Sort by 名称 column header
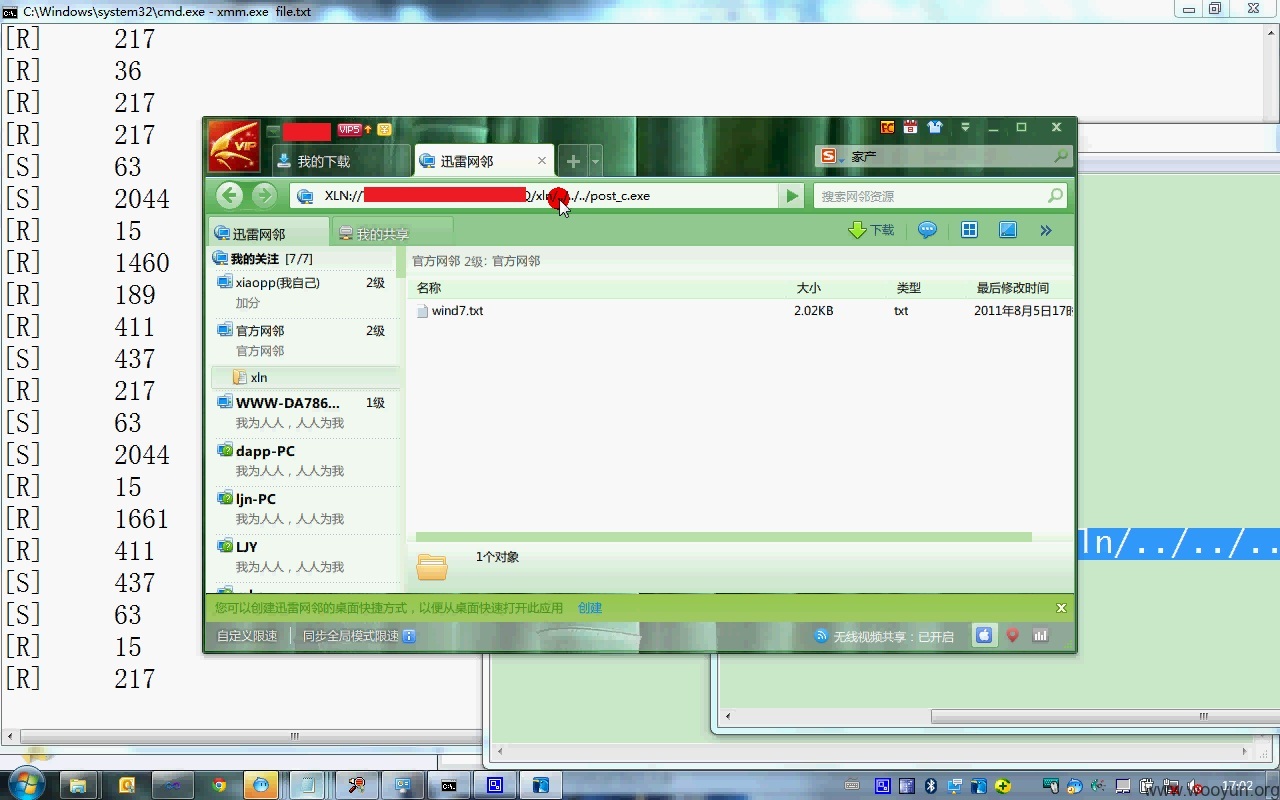 coord(429,288)
